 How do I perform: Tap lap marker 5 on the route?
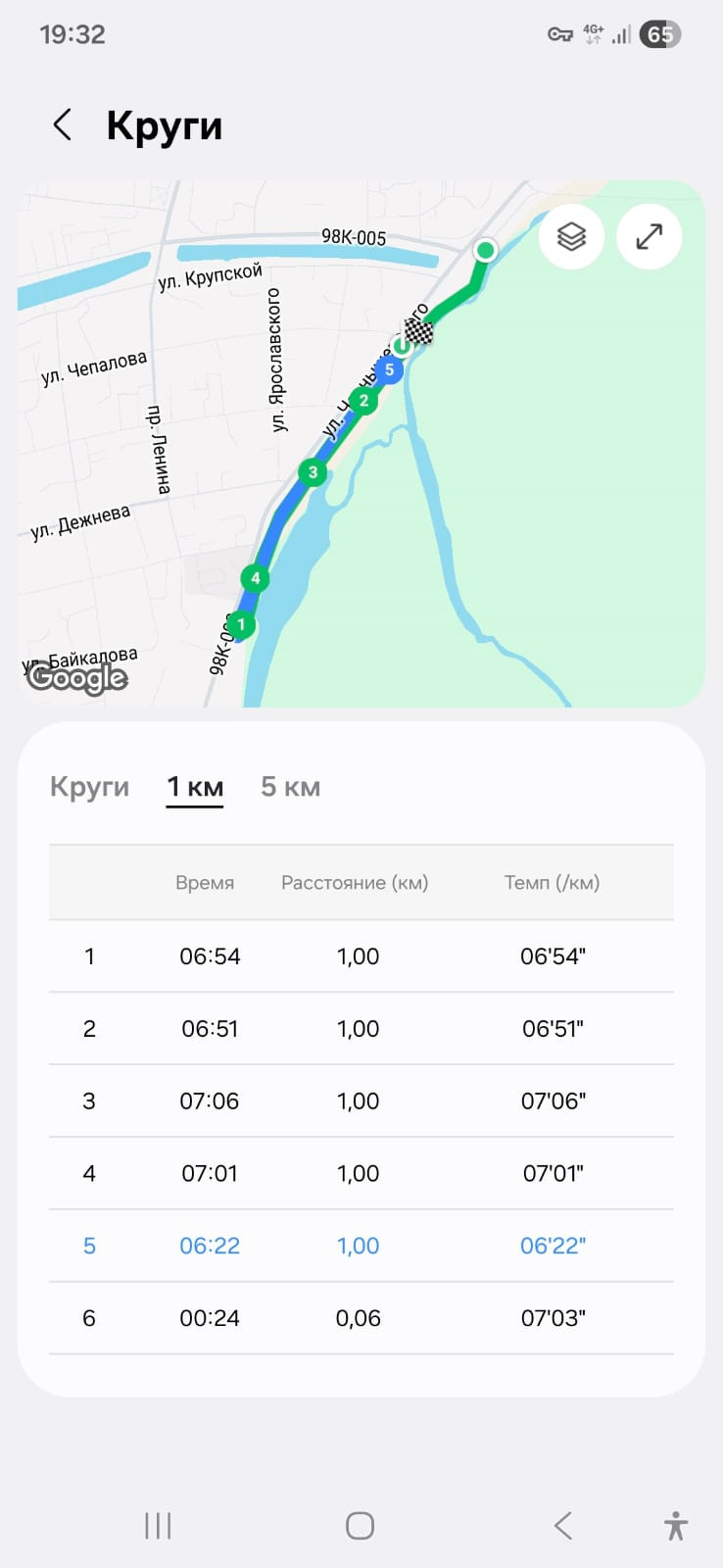[390, 370]
